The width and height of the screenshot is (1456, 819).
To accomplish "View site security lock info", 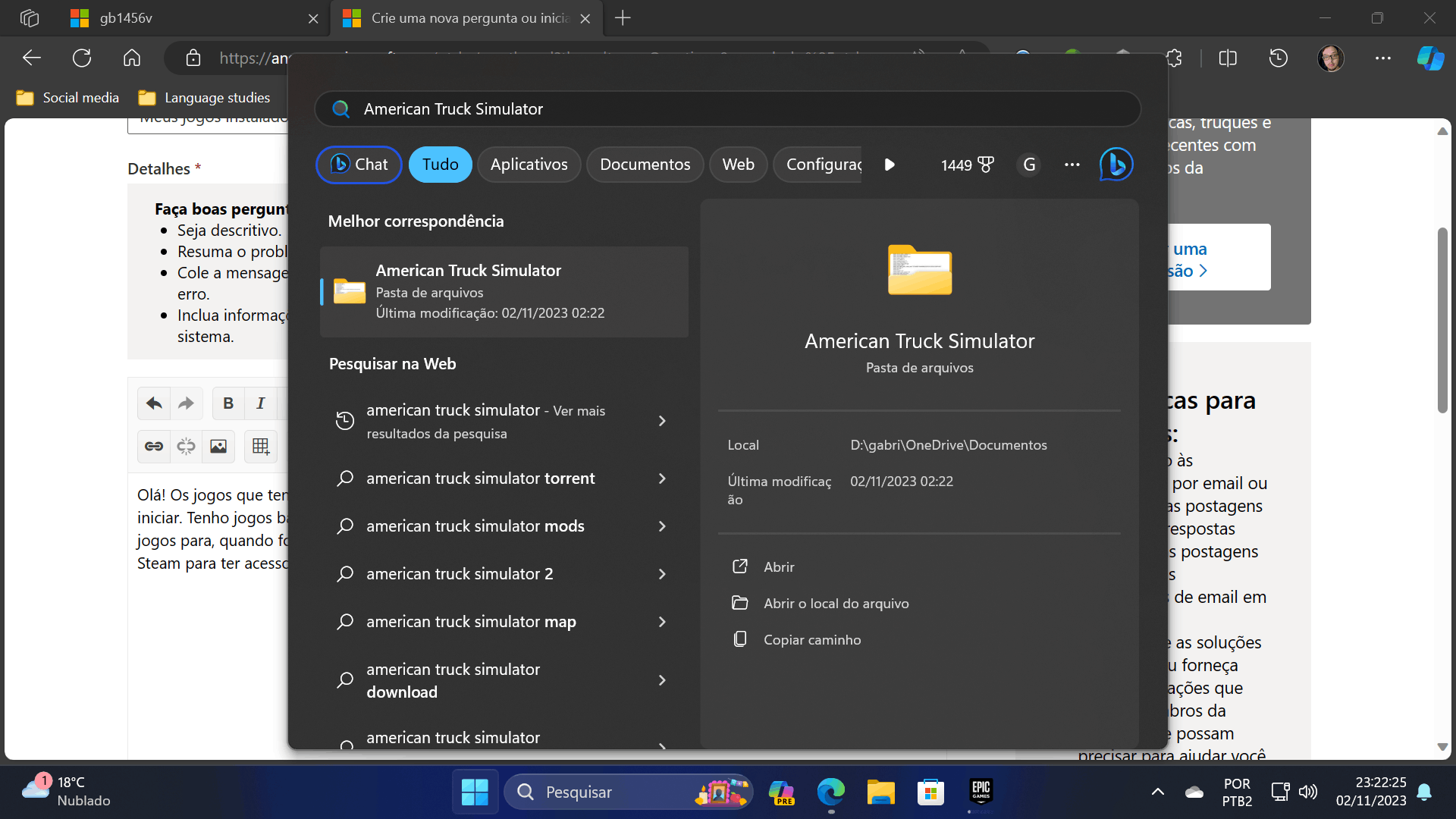I will click(x=193, y=58).
